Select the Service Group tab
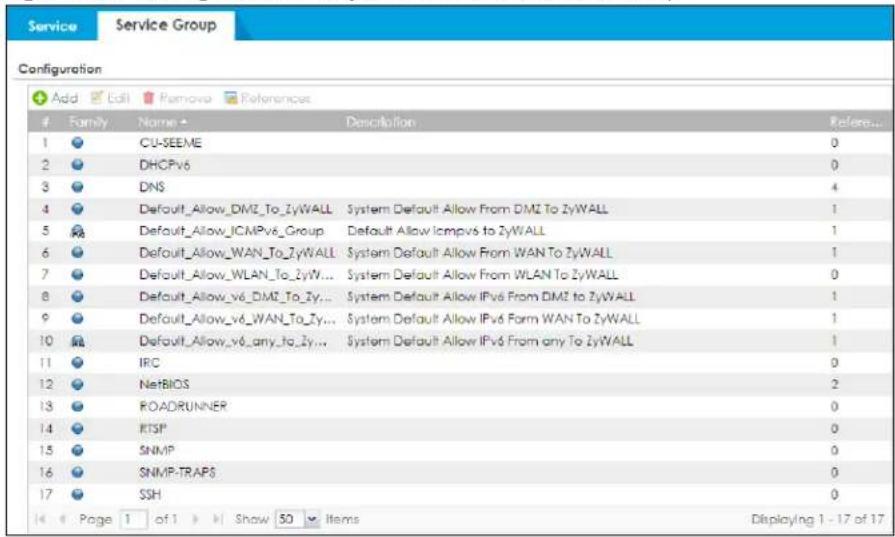This screenshot has height=537, width=895. point(166,25)
